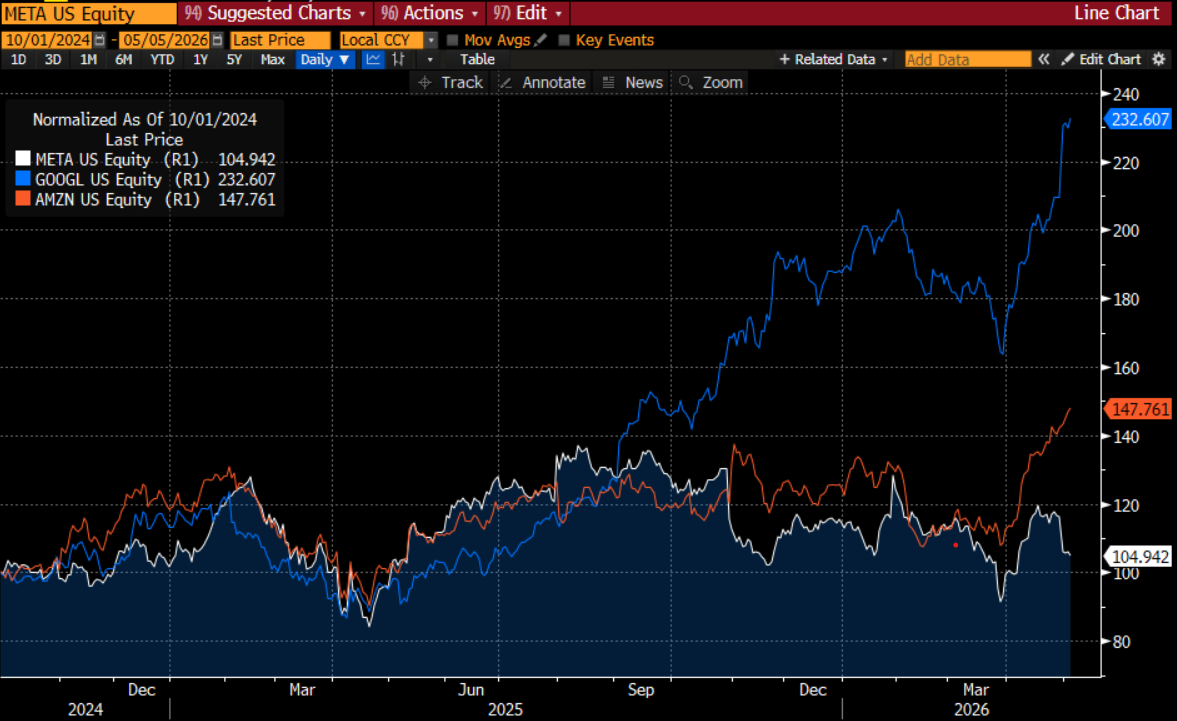Viewport: 1177px width, 721px height.
Task: Select the 1Y time range
Action: [x=200, y=59]
